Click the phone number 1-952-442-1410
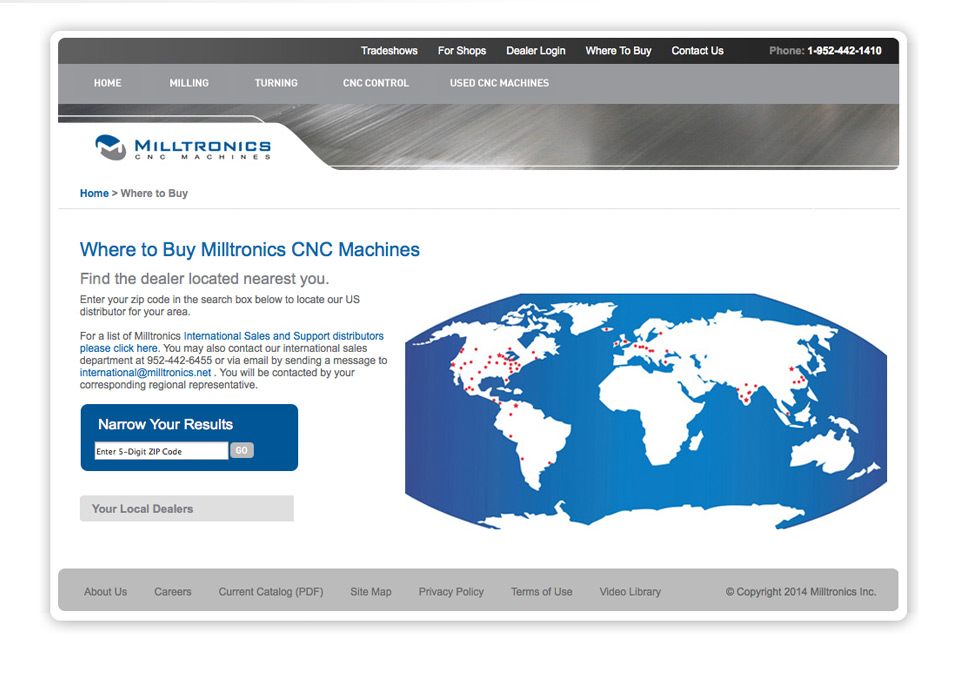 844,51
